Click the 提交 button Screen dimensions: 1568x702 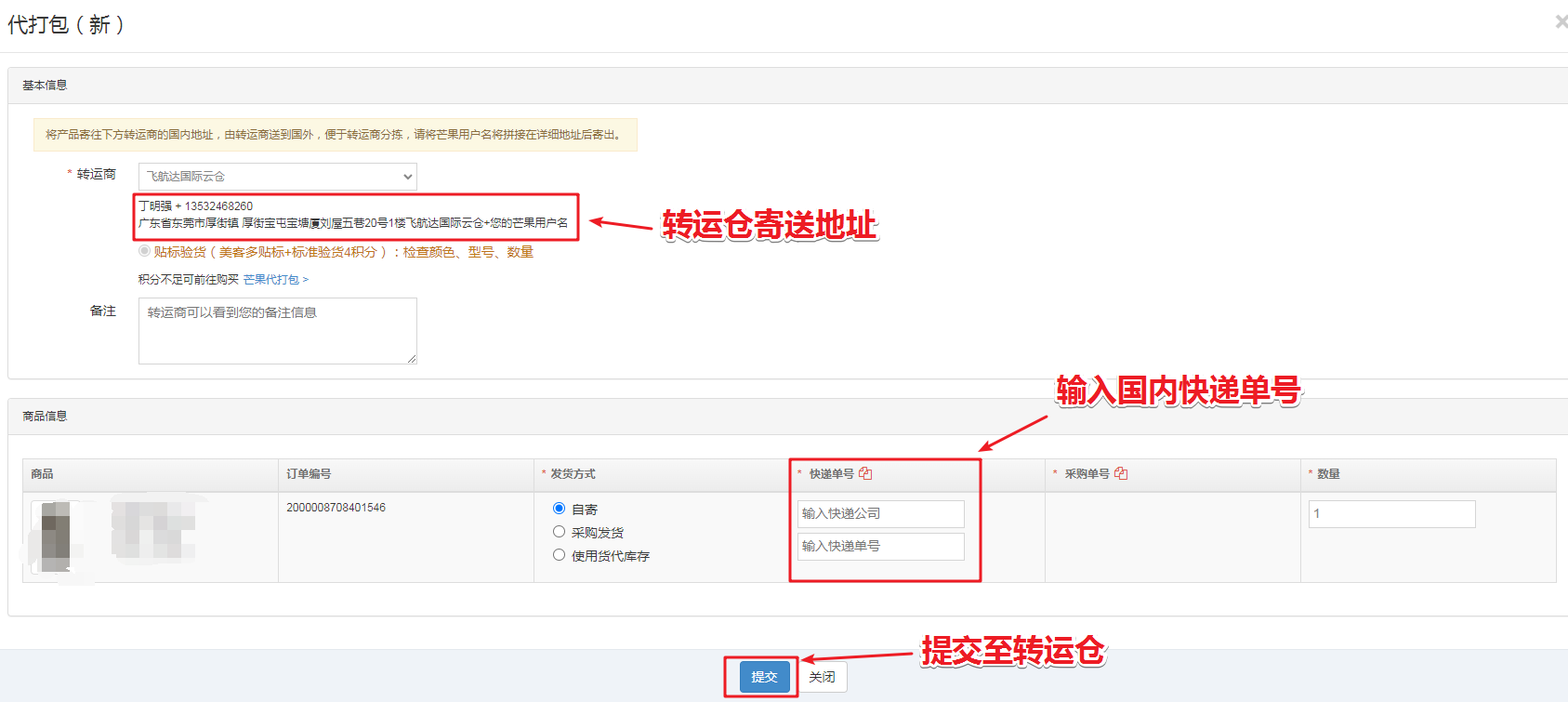point(764,677)
